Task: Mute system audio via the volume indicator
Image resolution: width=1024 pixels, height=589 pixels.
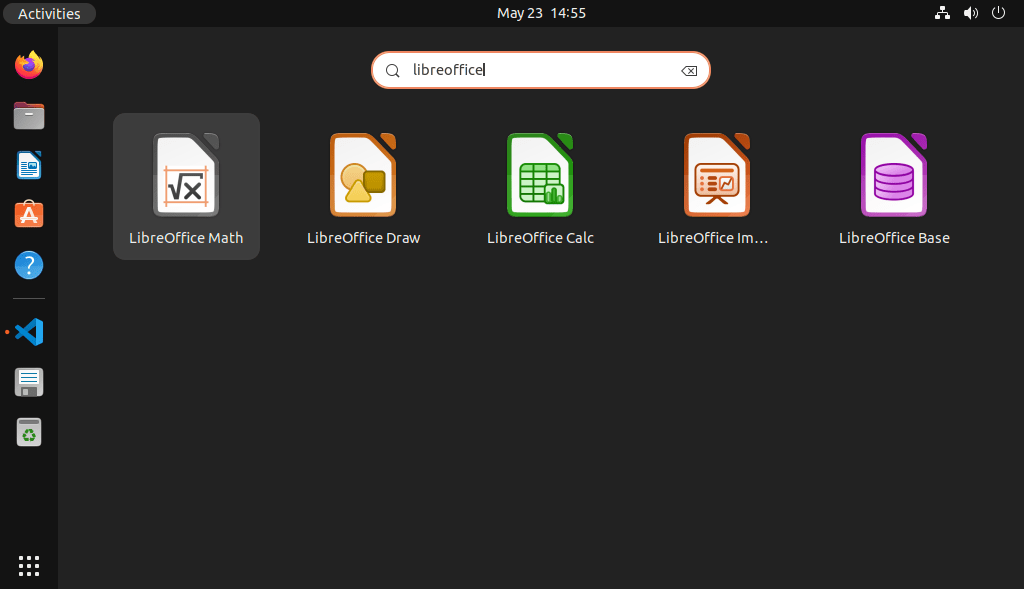Action: pyautogui.click(x=969, y=13)
